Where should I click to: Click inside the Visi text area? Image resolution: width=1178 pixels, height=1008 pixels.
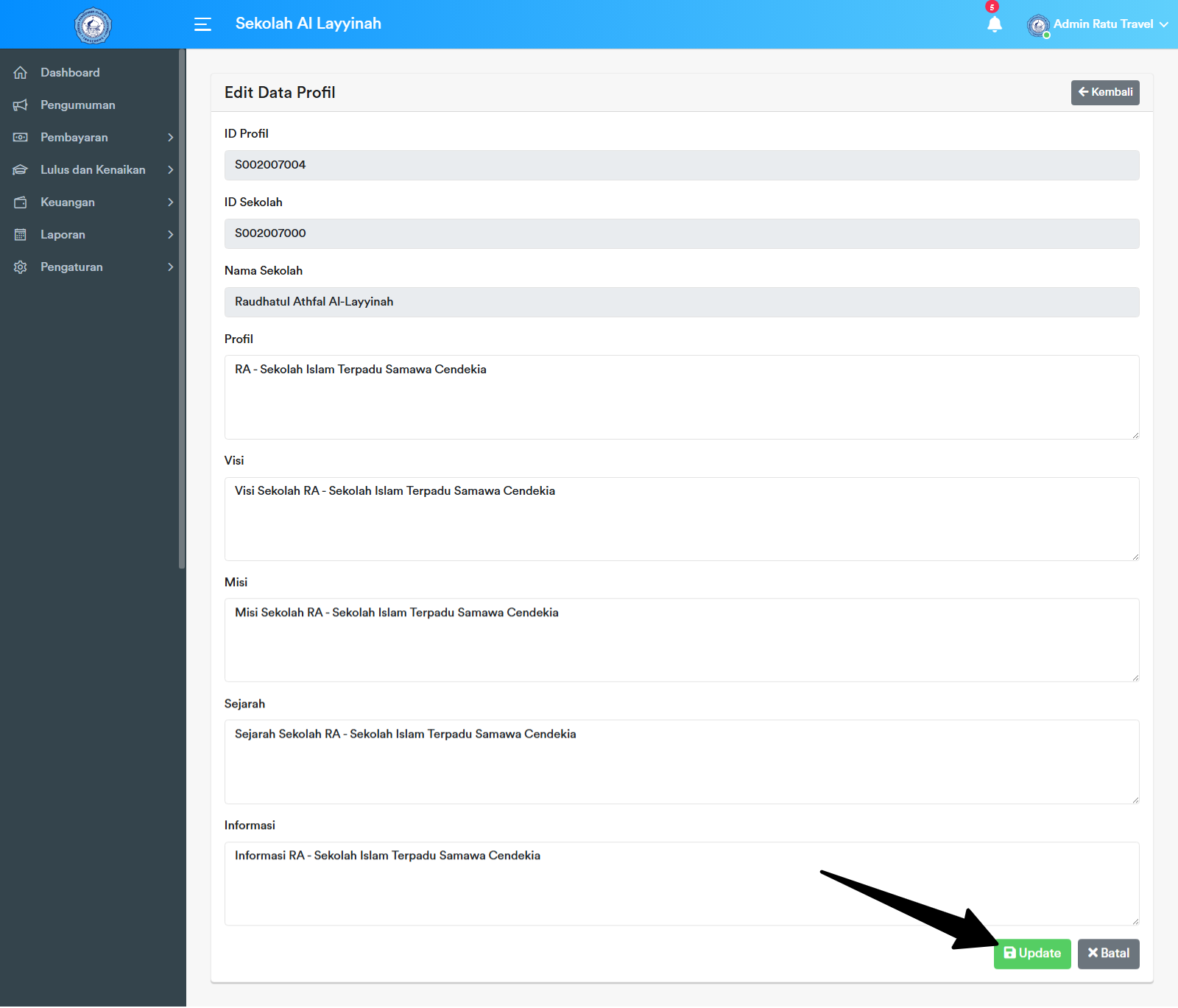pos(681,519)
